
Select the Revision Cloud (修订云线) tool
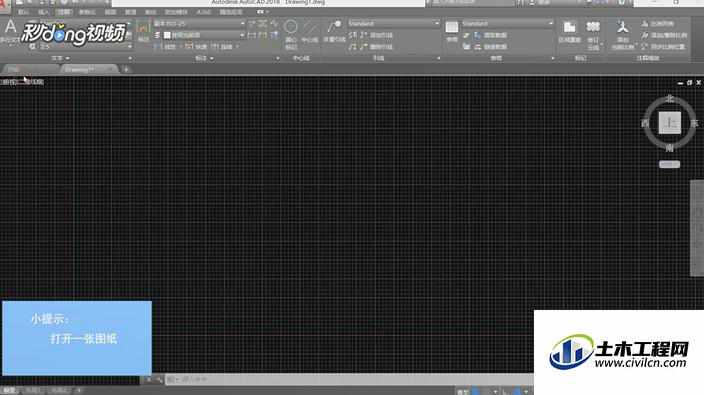point(593,35)
